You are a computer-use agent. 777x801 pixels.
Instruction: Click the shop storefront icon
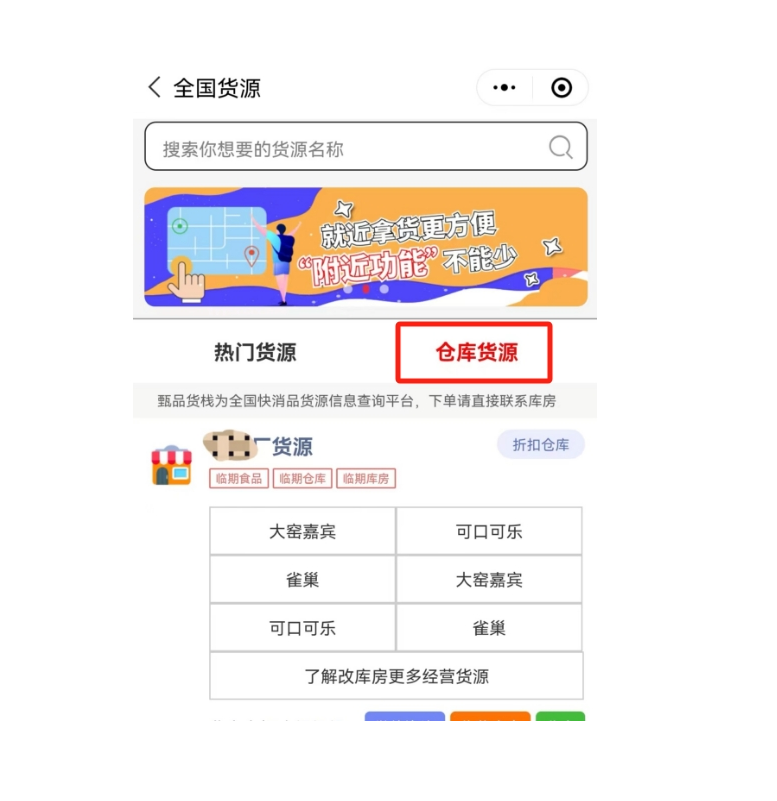point(172,465)
